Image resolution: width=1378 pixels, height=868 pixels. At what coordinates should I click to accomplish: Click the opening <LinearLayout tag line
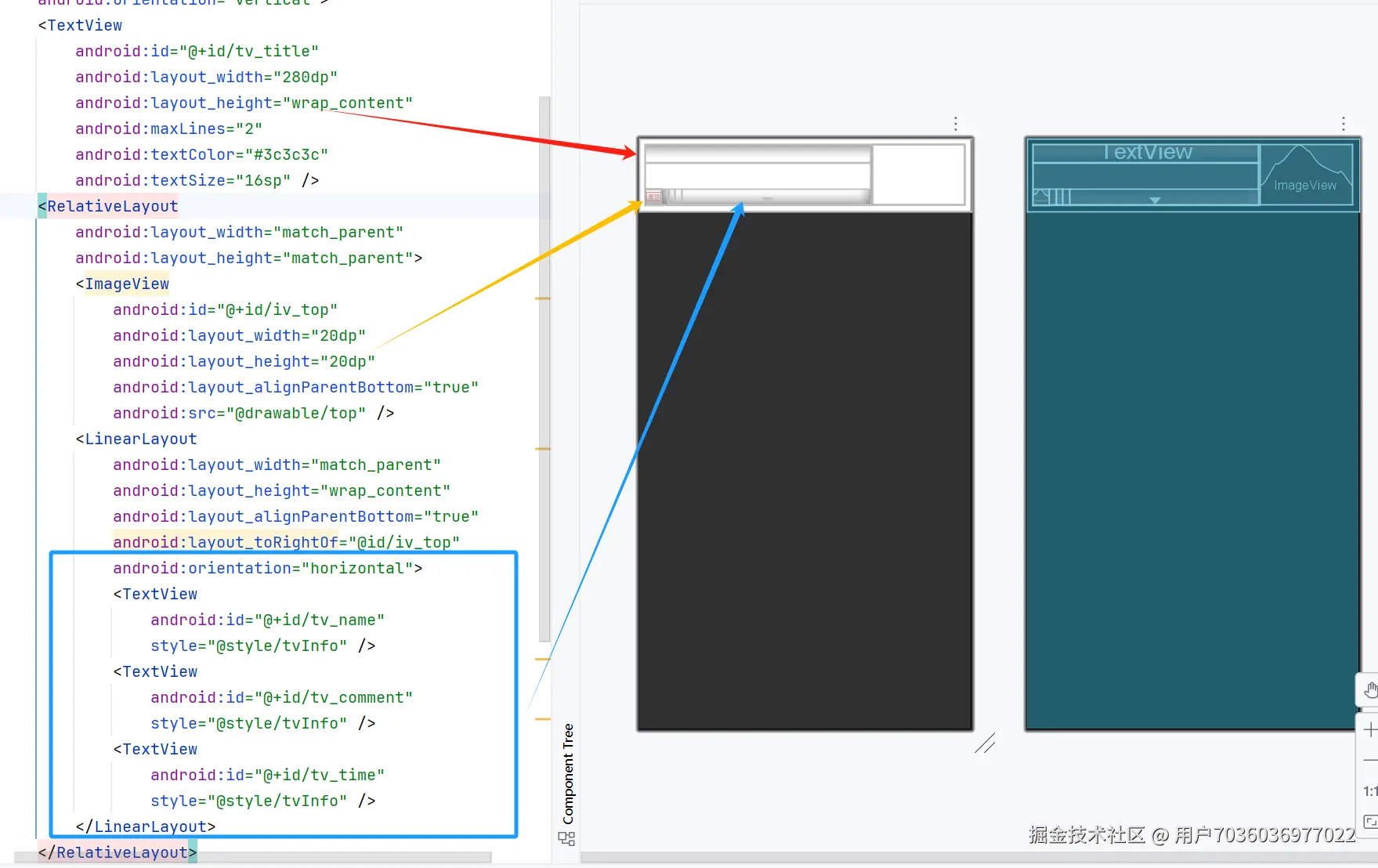click(136, 439)
